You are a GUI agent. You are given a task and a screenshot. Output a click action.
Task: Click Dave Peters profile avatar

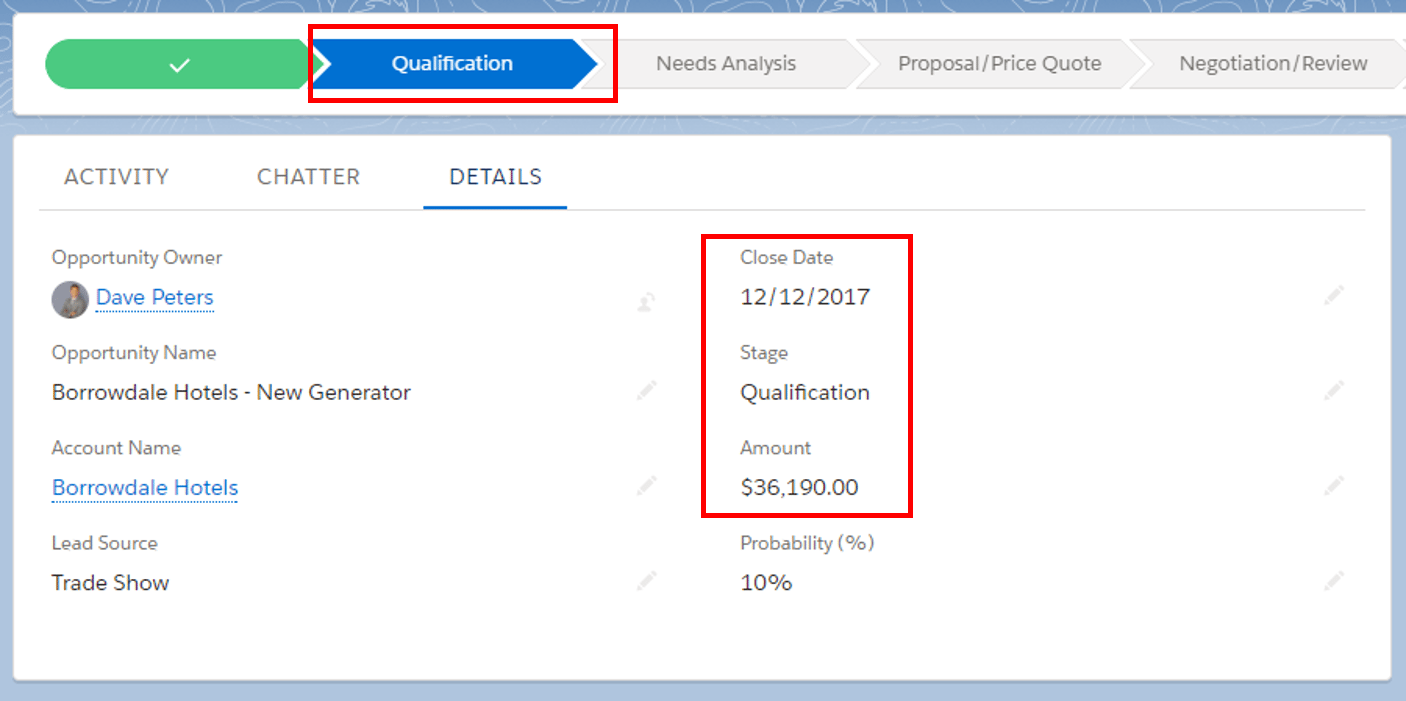70,299
